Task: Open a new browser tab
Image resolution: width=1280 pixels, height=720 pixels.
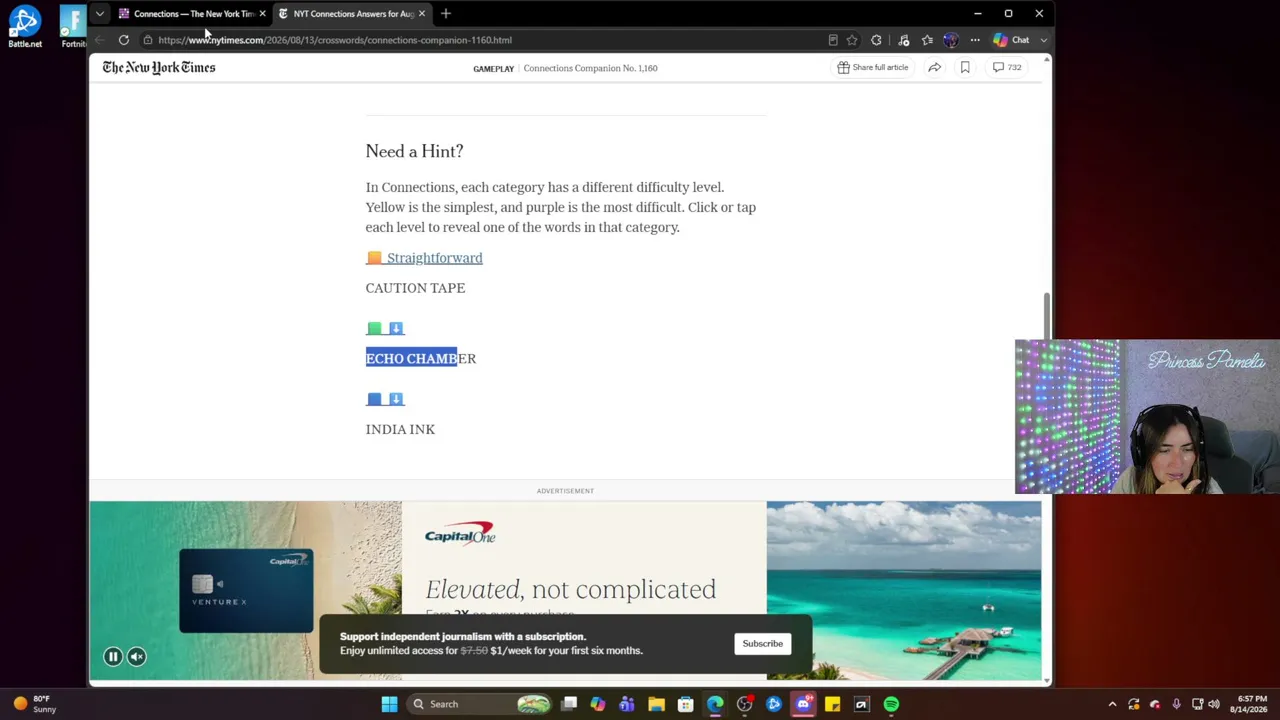Action: pyautogui.click(x=446, y=14)
